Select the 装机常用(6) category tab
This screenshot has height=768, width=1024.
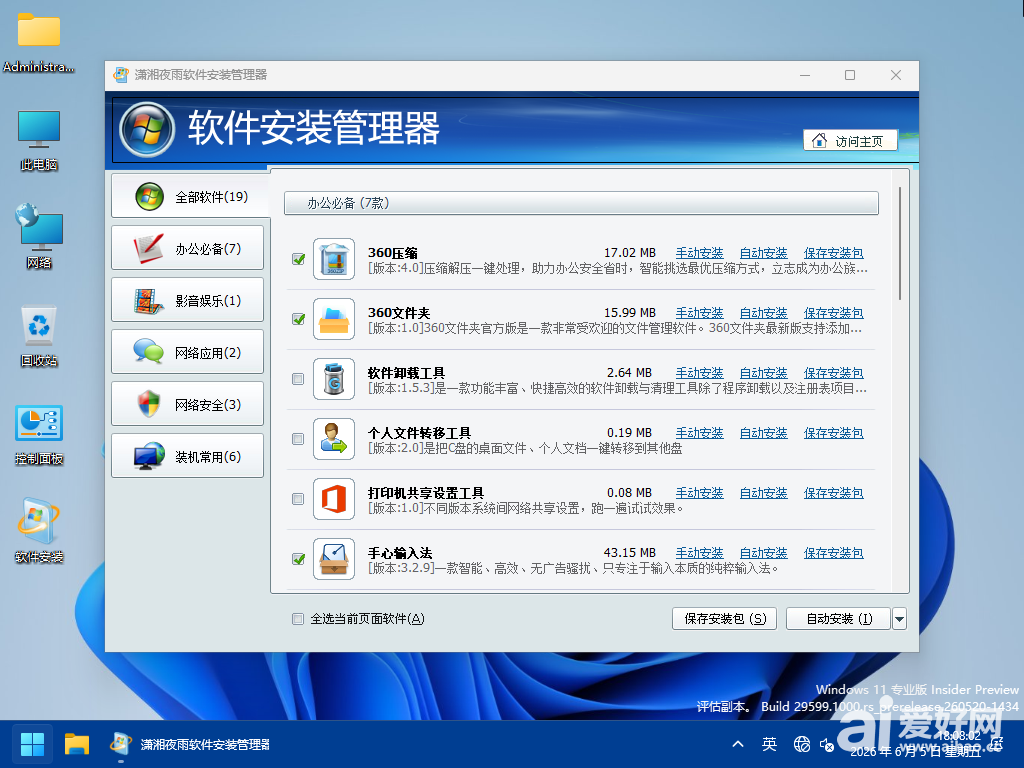point(187,456)
